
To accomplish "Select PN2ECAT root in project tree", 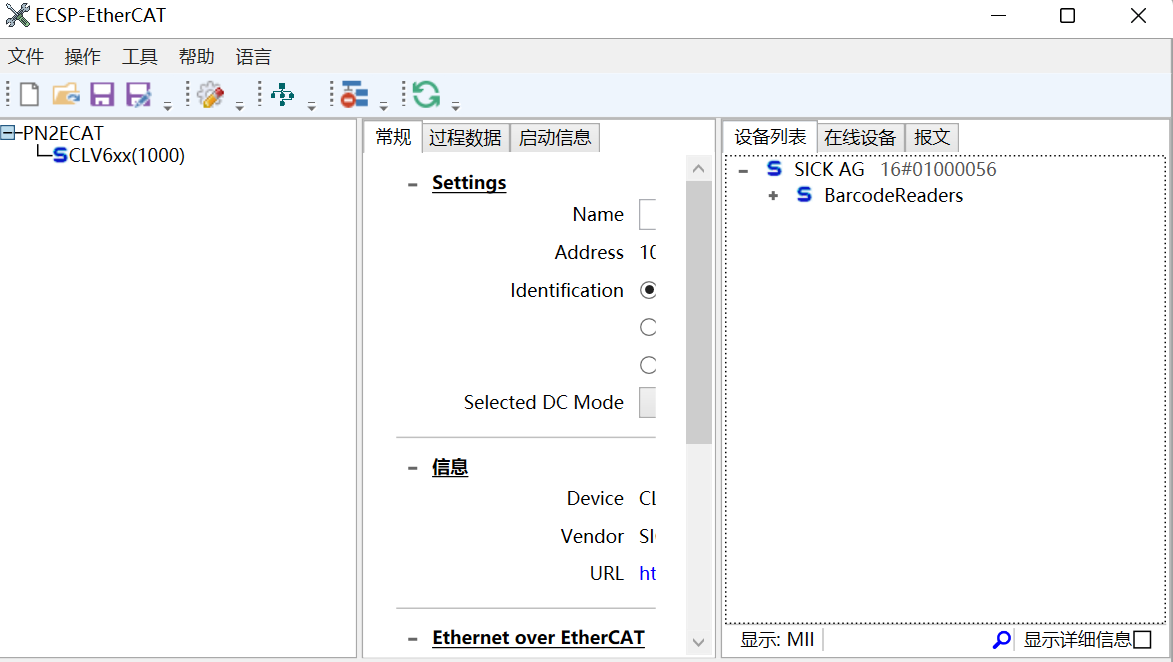I will pyautogui.click(x=64, y=133).
